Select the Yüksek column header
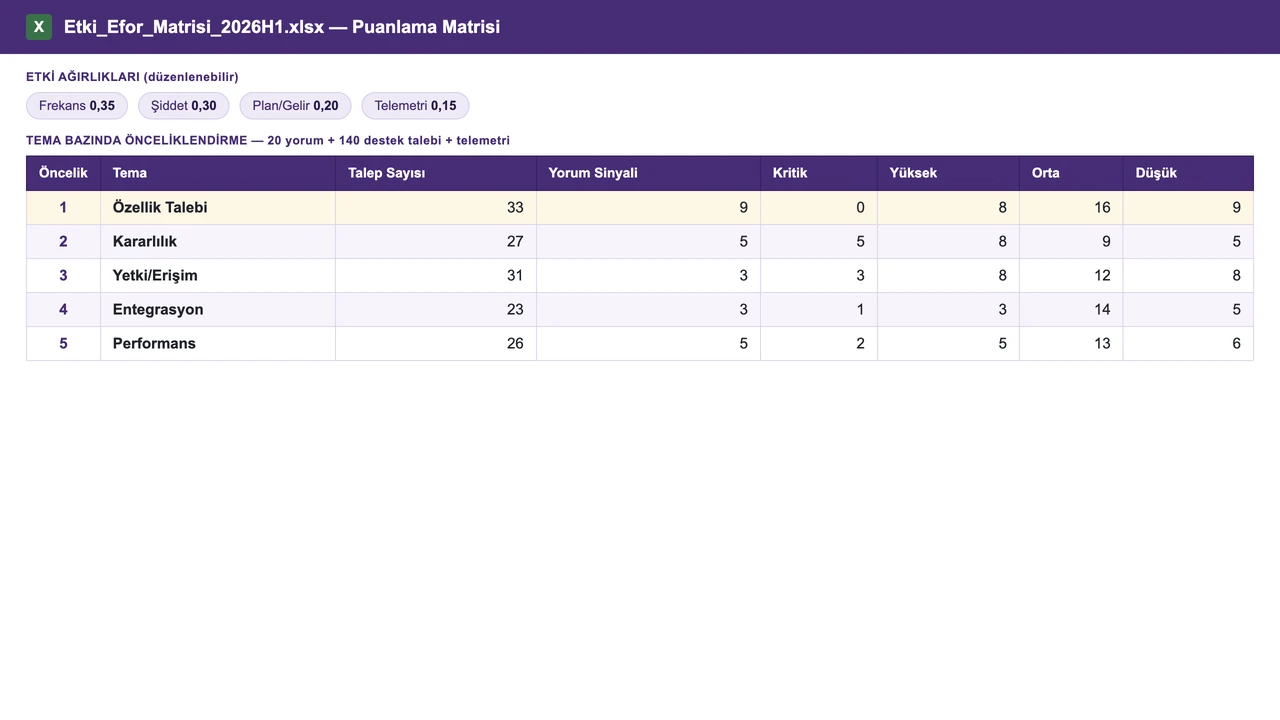The image size is (1280, 720). click(x=949, y=173)
